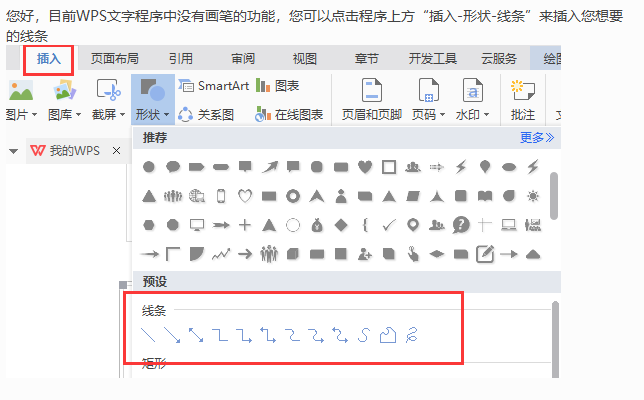Select the monitor screen shape
The height and width of the screenshot is (400, 644).
point(197,225)
